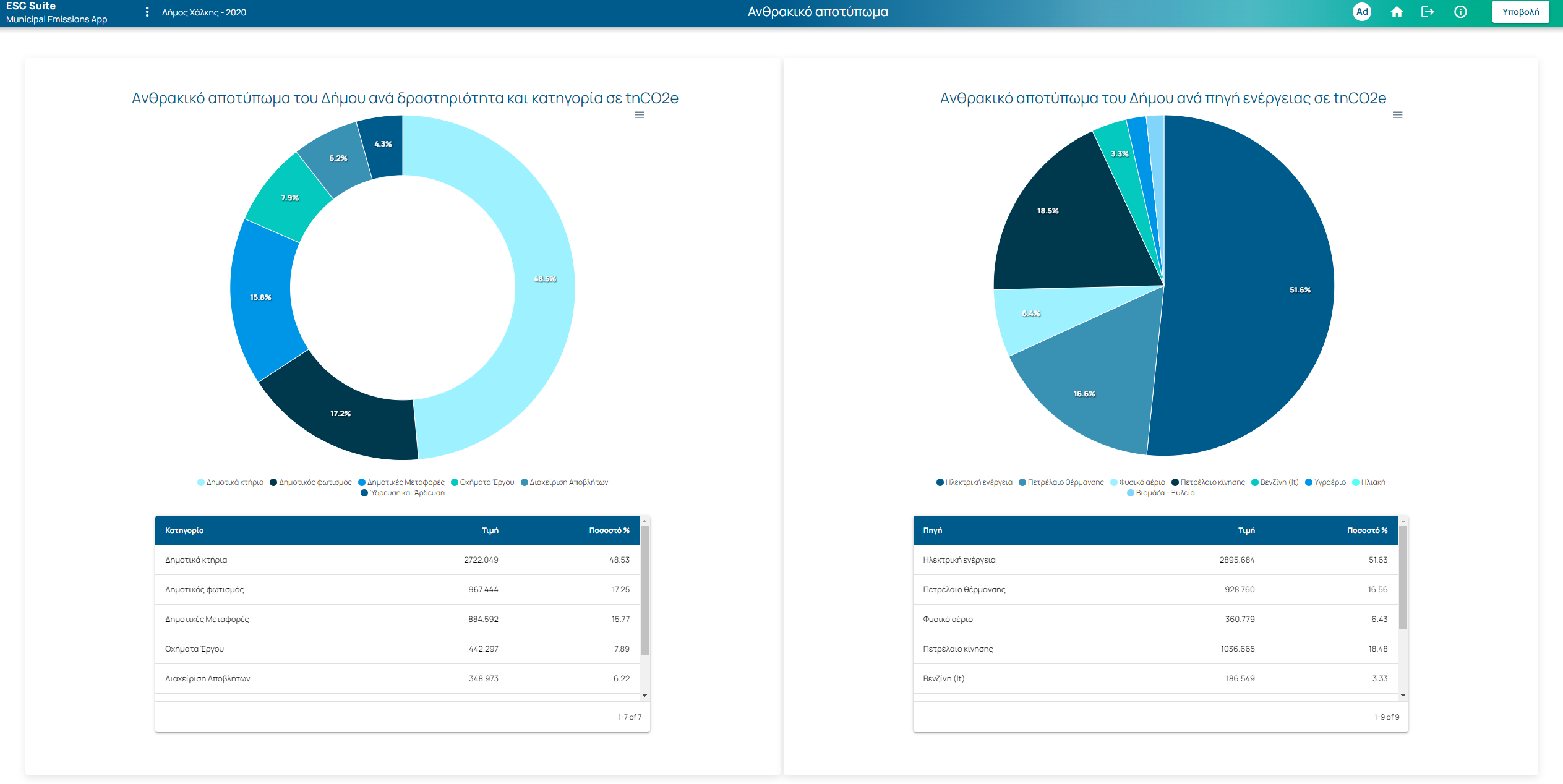Viewport: 1563px width, 784px height.
Task: Click the 2722.049 value cell
Action: (481, 560)
